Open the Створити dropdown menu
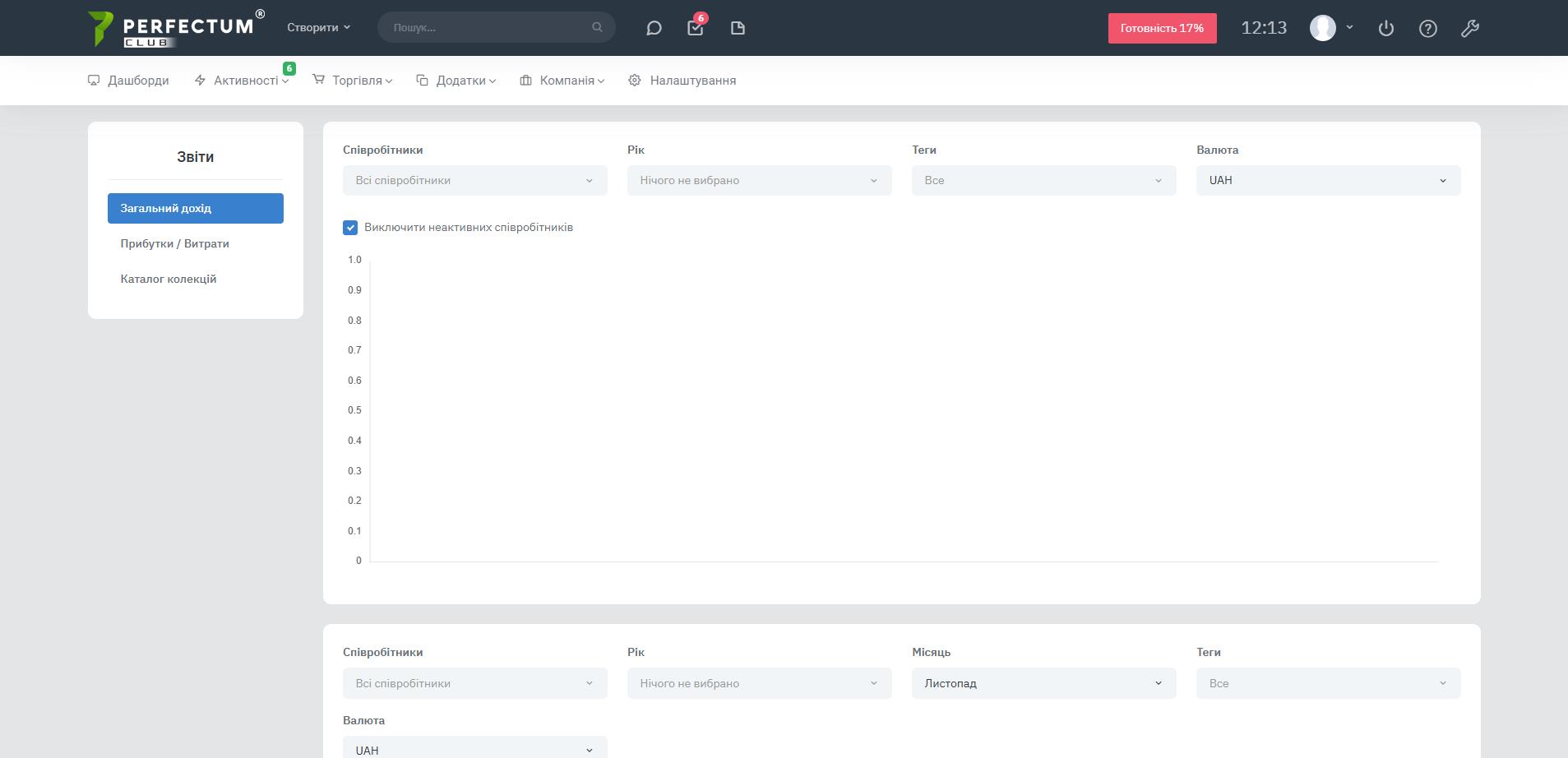This screenshot has width=1568, height=758. [x=318, y=27]
